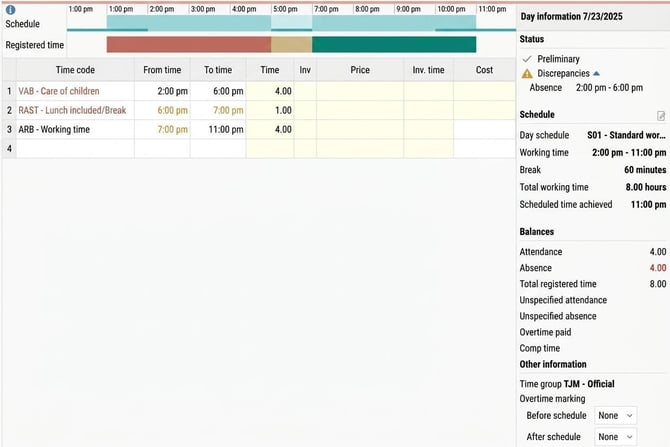Screen dimensions: 670x447
Task: Click the light teal schedule break segment
Action: [x=291, y=22]
